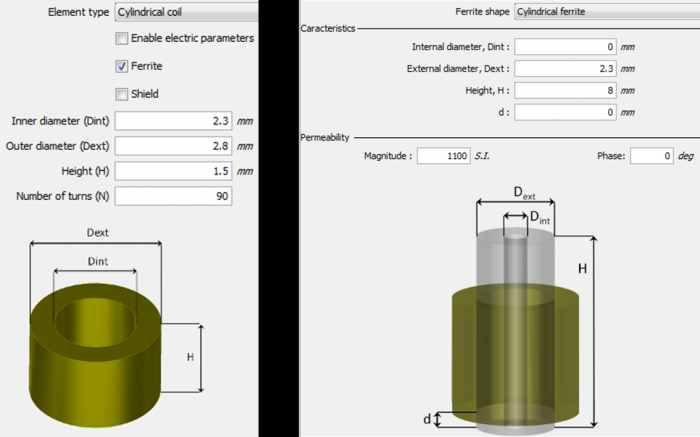Enable the electric parameters checkbox
This screenshot has height=437, width=700.
[121, 38]
